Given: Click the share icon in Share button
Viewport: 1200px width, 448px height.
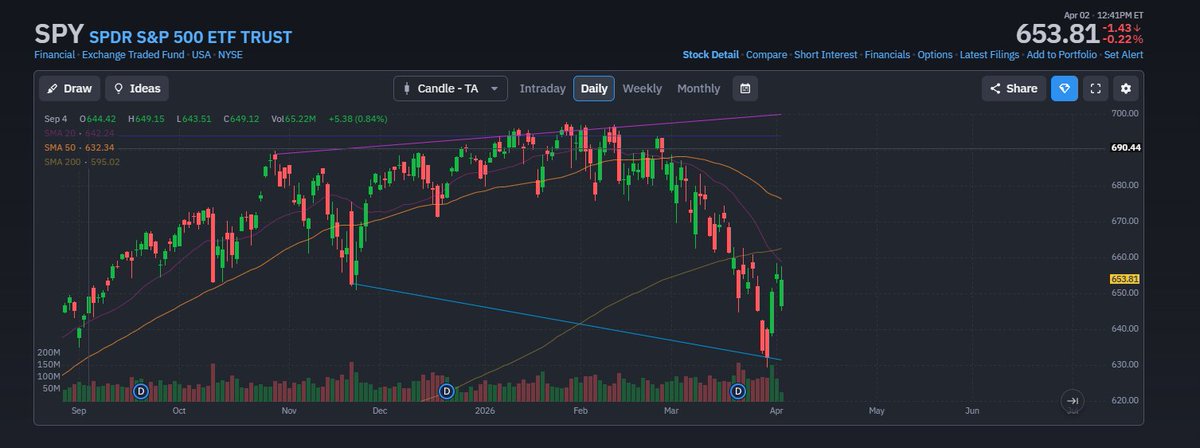Looking at the screenshot, I should (996, 88).
